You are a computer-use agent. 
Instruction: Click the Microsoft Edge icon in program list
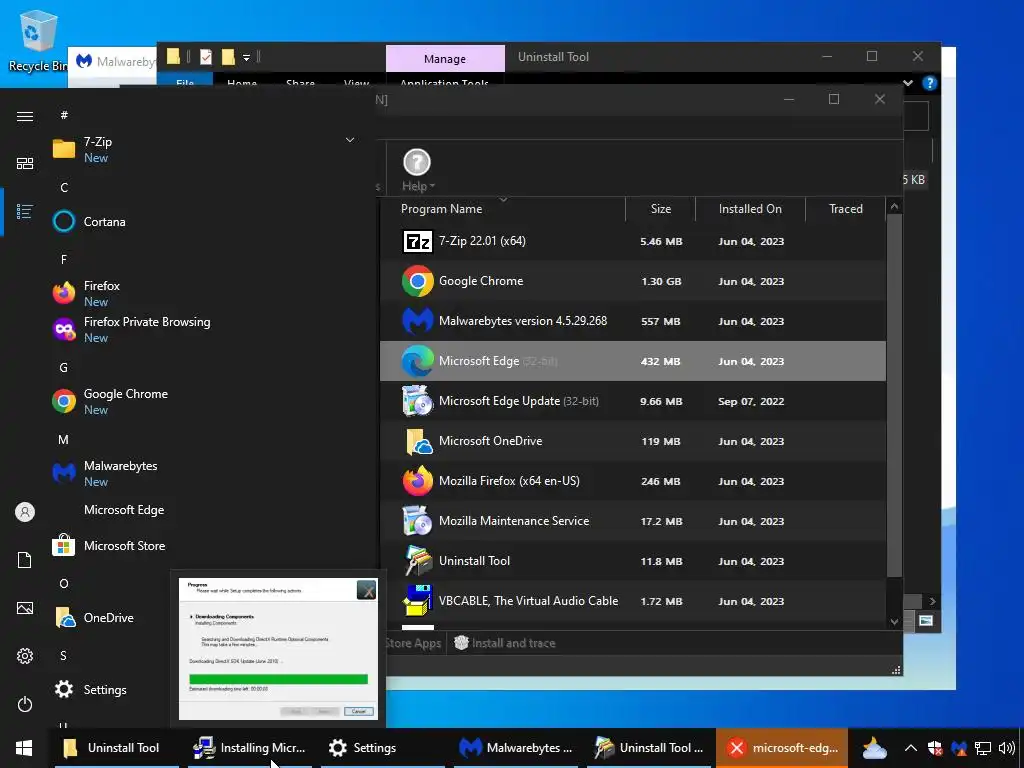coord(417,361)
